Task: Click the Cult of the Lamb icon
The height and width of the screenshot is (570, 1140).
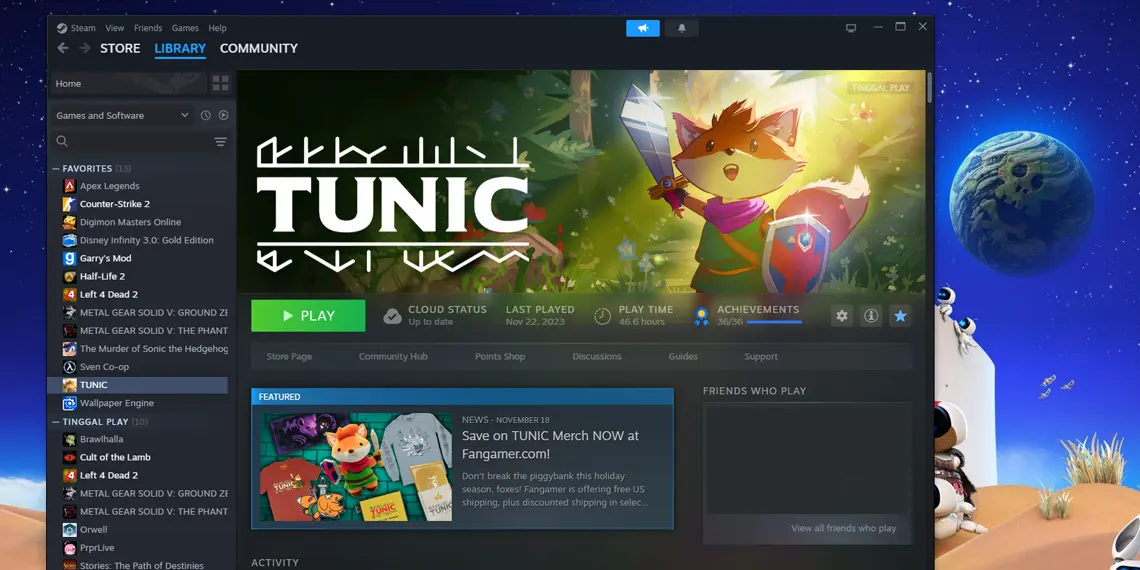Action: (69, 457)
